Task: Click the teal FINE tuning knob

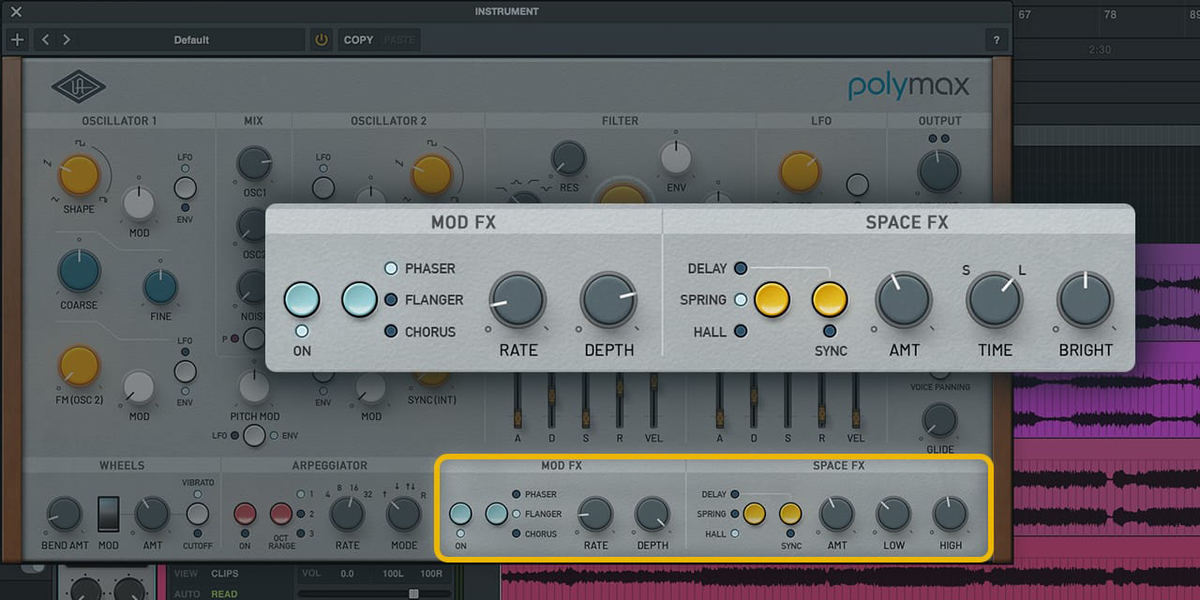Action: pyautogui.click(x=160, y=287)
